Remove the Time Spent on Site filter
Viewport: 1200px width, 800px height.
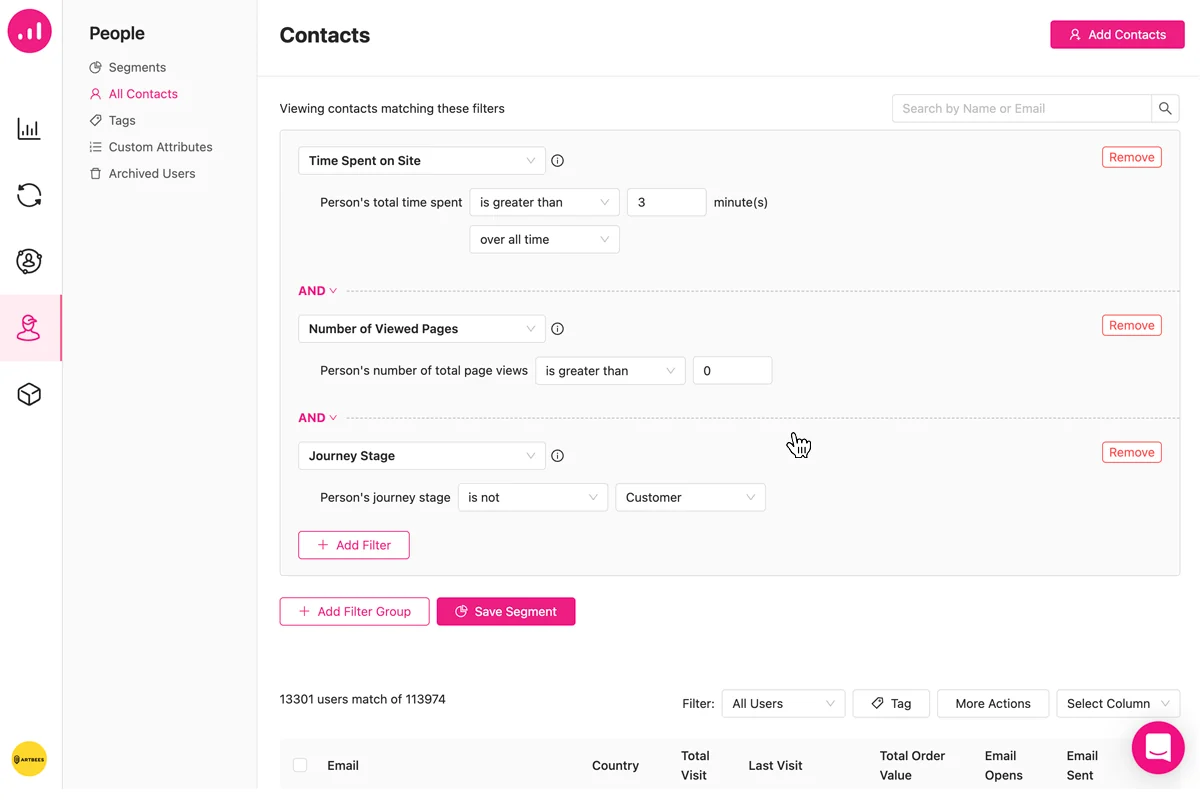(x=1132, y=157)
